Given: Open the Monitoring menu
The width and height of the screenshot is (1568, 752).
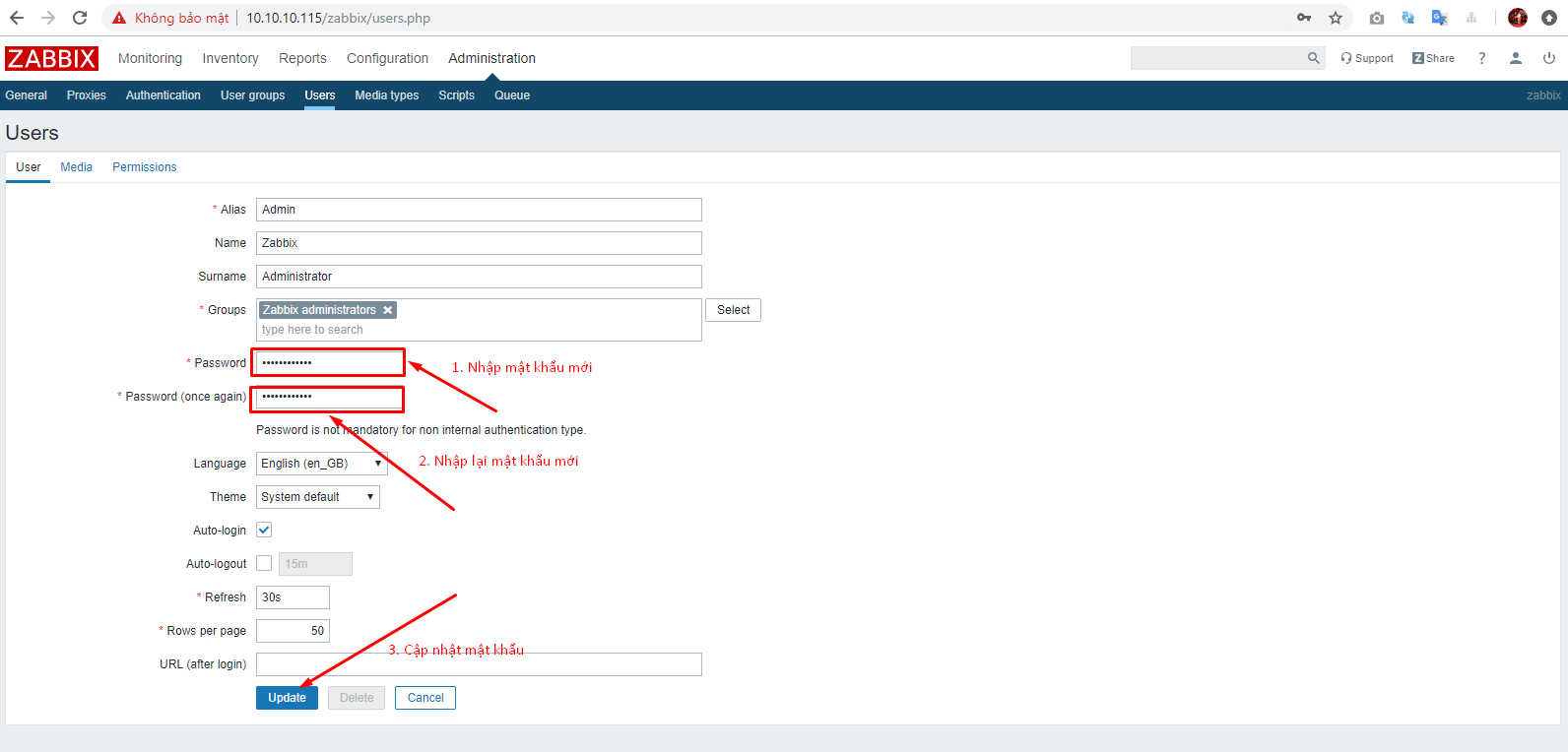Looking at the screenshot, I should point(150,58).
